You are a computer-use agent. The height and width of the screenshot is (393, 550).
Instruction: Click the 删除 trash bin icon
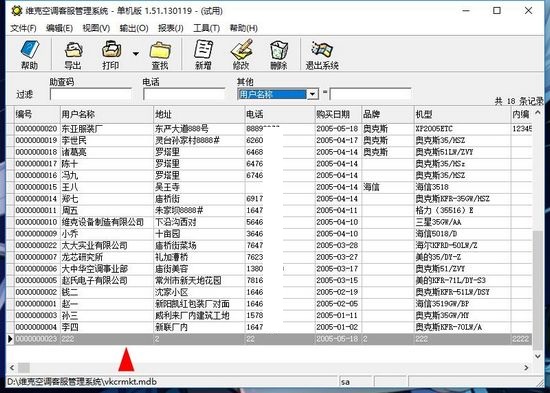tap(279, 50)
